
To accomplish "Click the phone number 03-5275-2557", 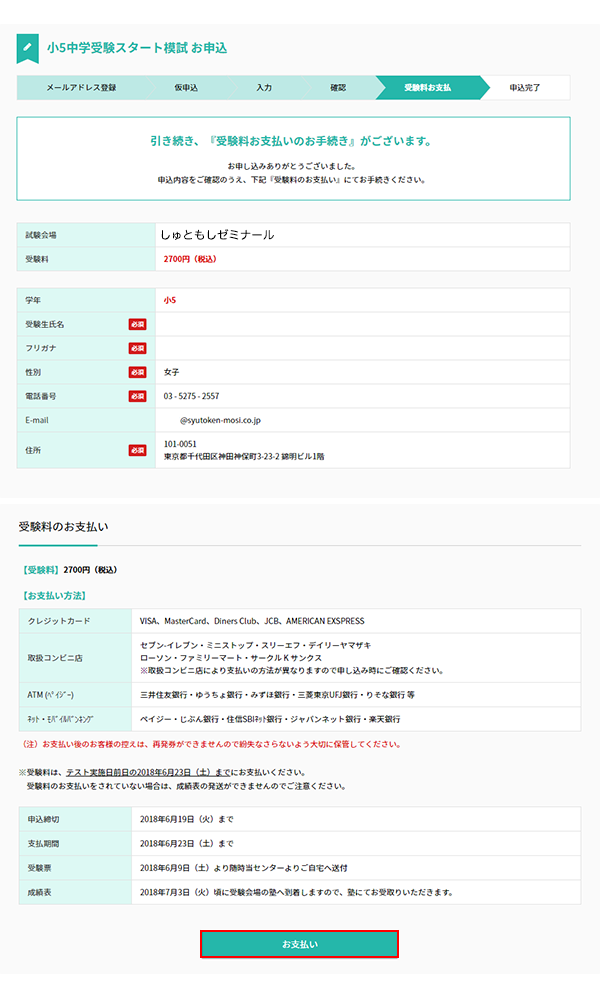I will pyautogui.click(x=192, y=396).
